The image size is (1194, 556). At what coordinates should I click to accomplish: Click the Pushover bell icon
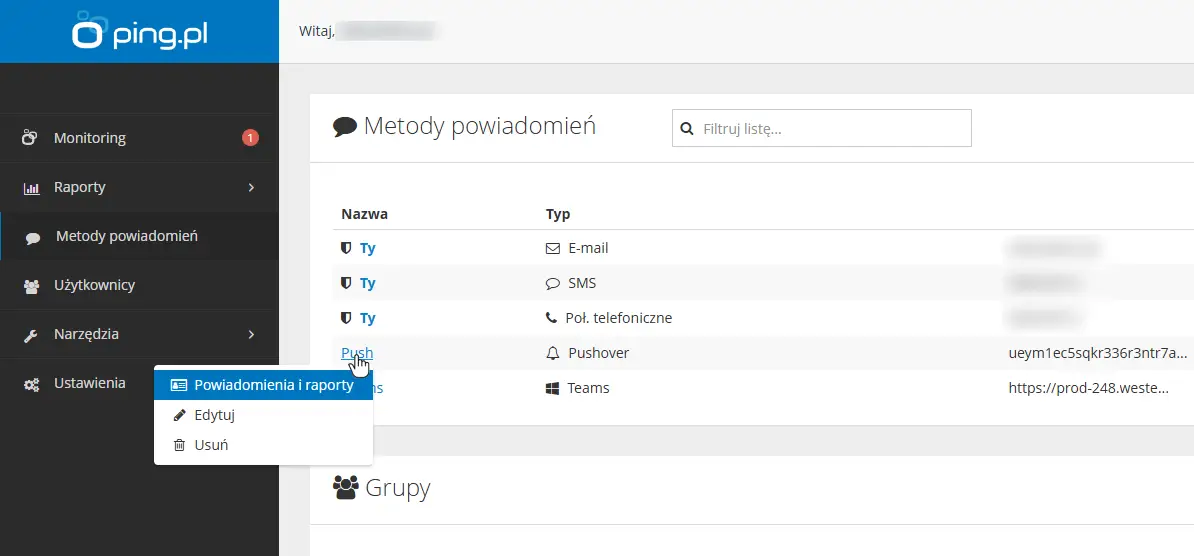coord(552,353)
